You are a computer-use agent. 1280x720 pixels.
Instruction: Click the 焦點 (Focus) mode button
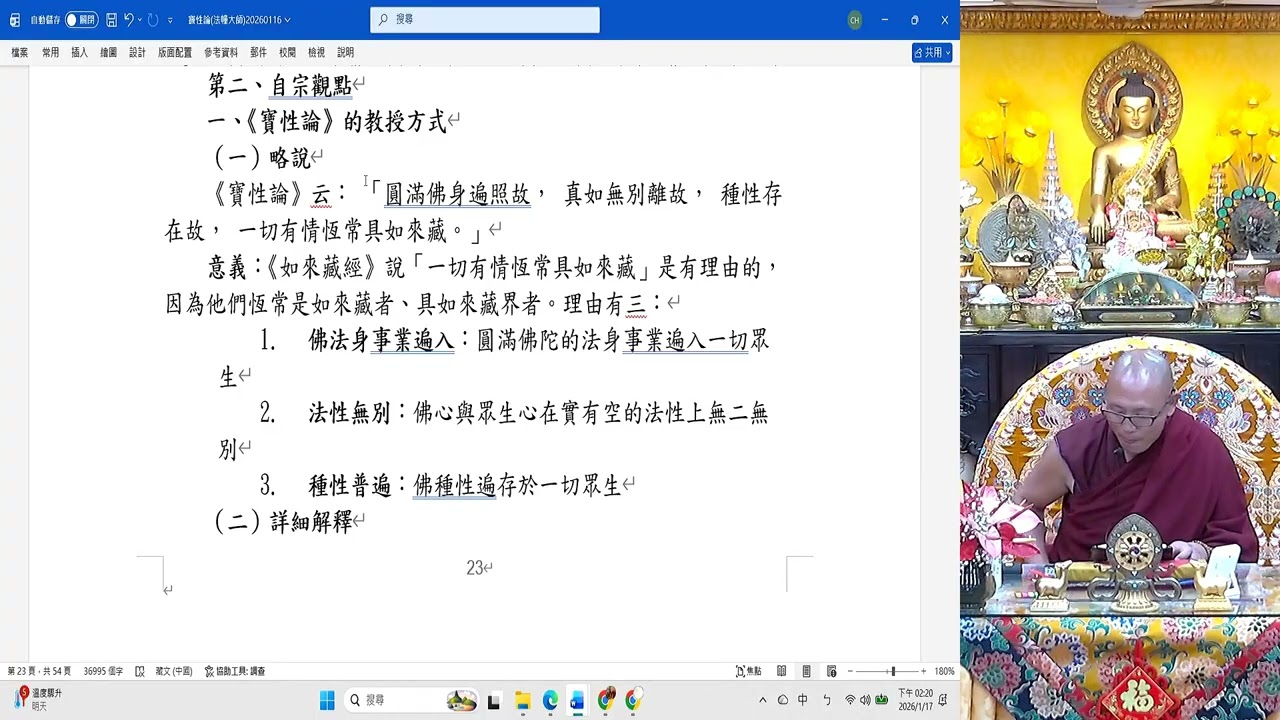pyautogui.click(x=748, y=671)
